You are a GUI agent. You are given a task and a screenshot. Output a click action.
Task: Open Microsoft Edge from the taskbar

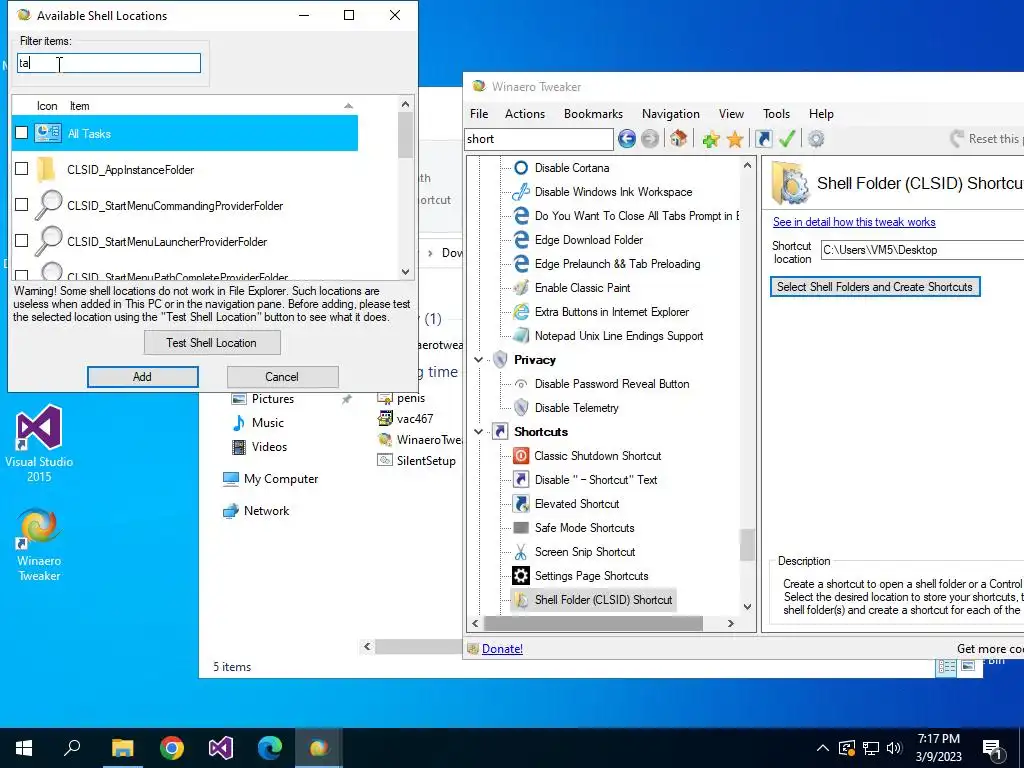270,748
